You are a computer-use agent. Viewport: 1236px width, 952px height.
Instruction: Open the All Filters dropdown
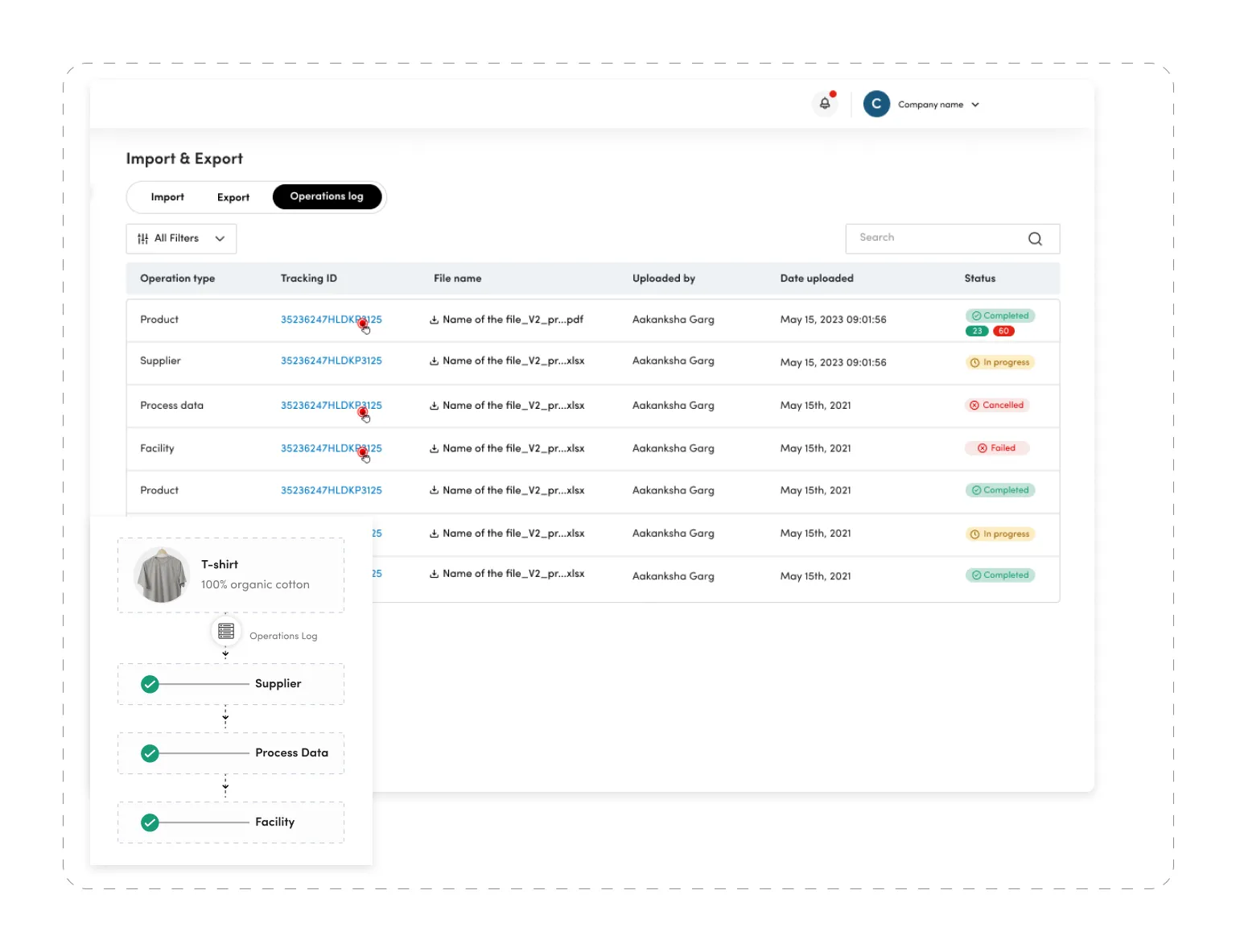click(x=181, y=238)
